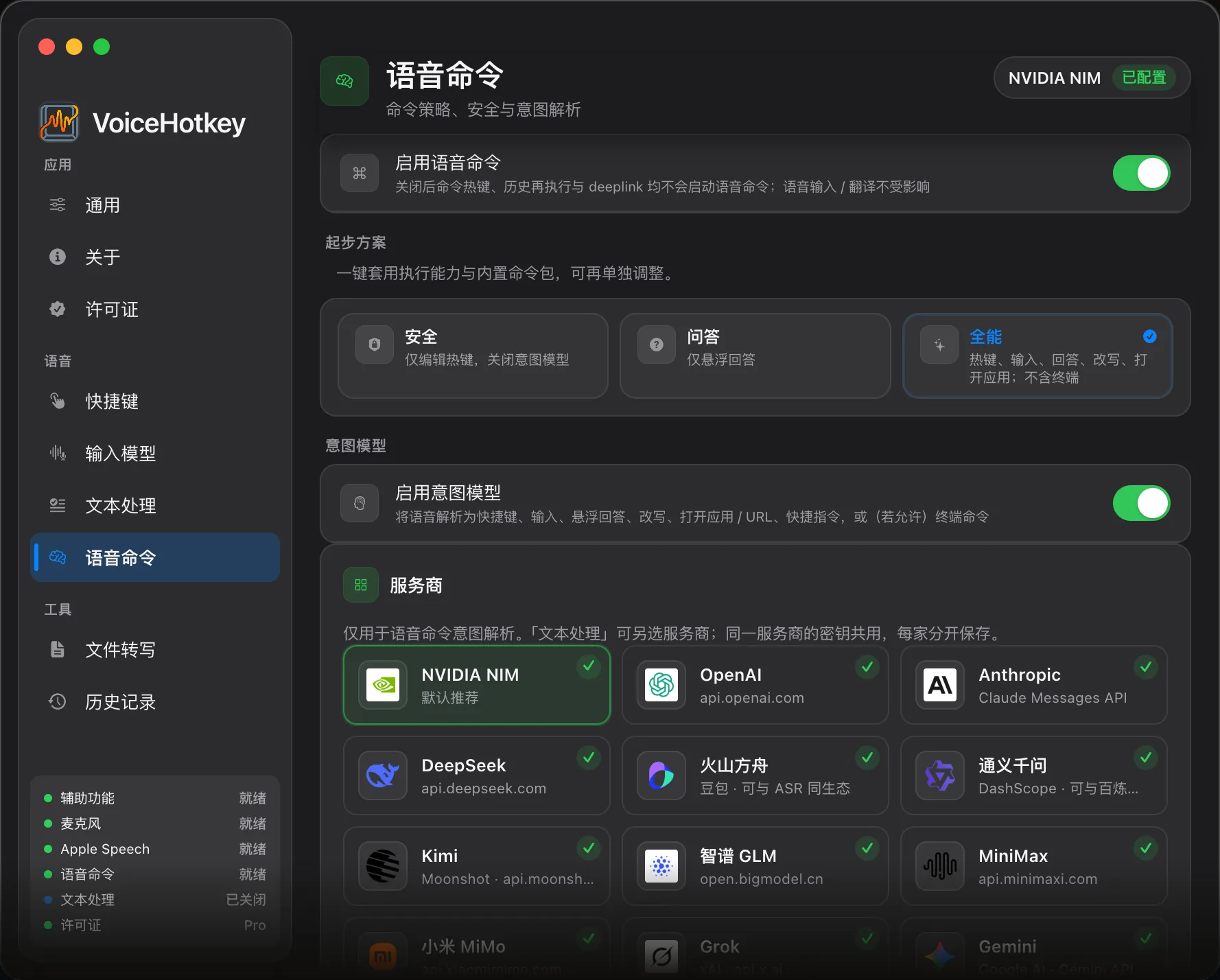
Task: Choose the 全能 starter plan card
Action: (1037, 355)
